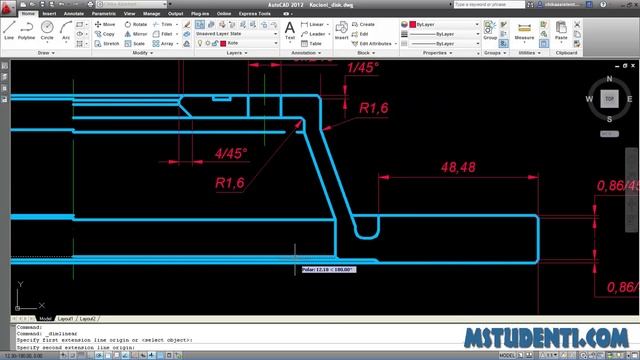
Task: Activate the Array command
Action: (x=163, y=43)
